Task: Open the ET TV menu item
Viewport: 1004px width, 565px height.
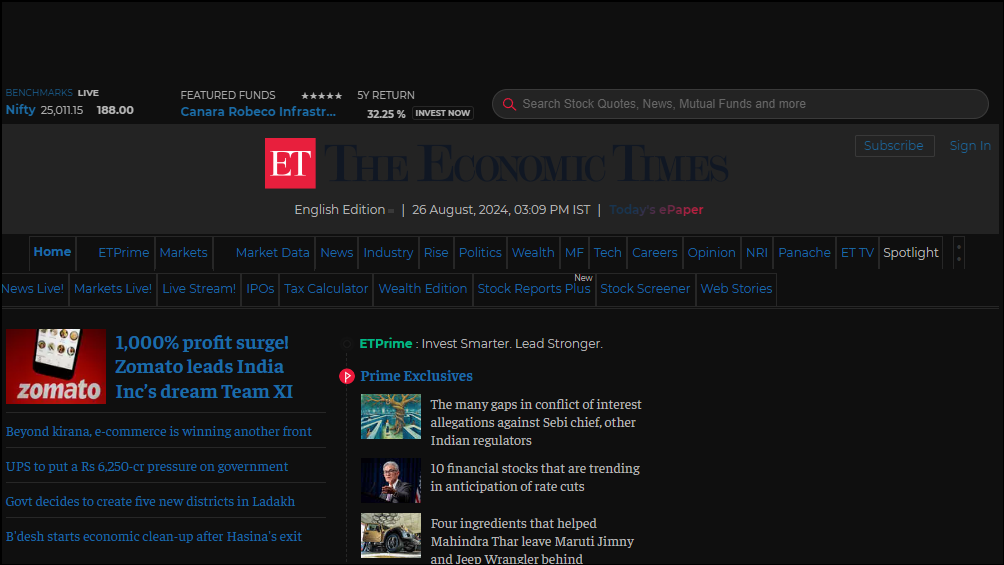Action: (857, 252)
